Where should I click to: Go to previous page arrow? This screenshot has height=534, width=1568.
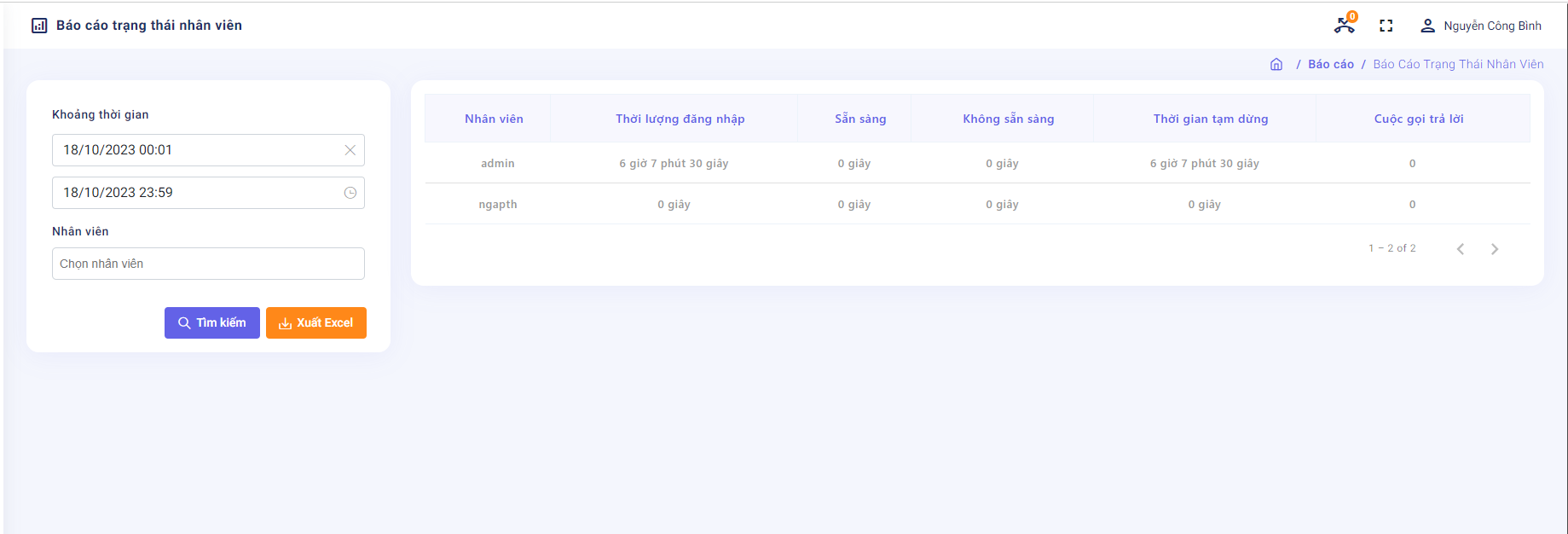[1461, 249]
